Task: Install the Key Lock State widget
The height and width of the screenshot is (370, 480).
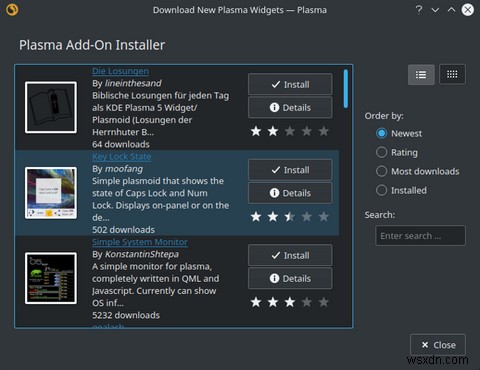Action: [290, 170]
